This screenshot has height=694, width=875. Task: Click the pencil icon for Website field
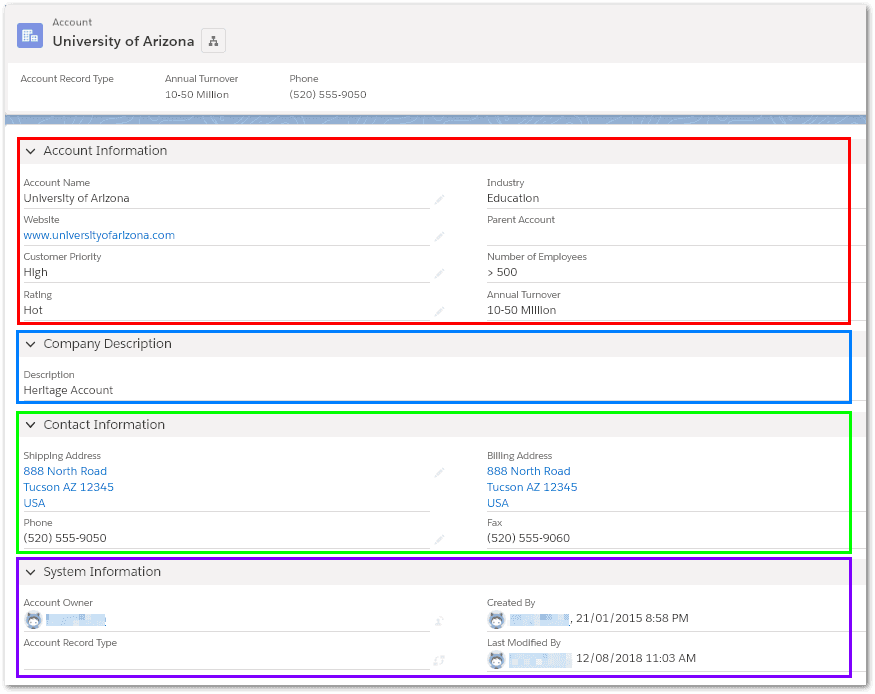438,237
